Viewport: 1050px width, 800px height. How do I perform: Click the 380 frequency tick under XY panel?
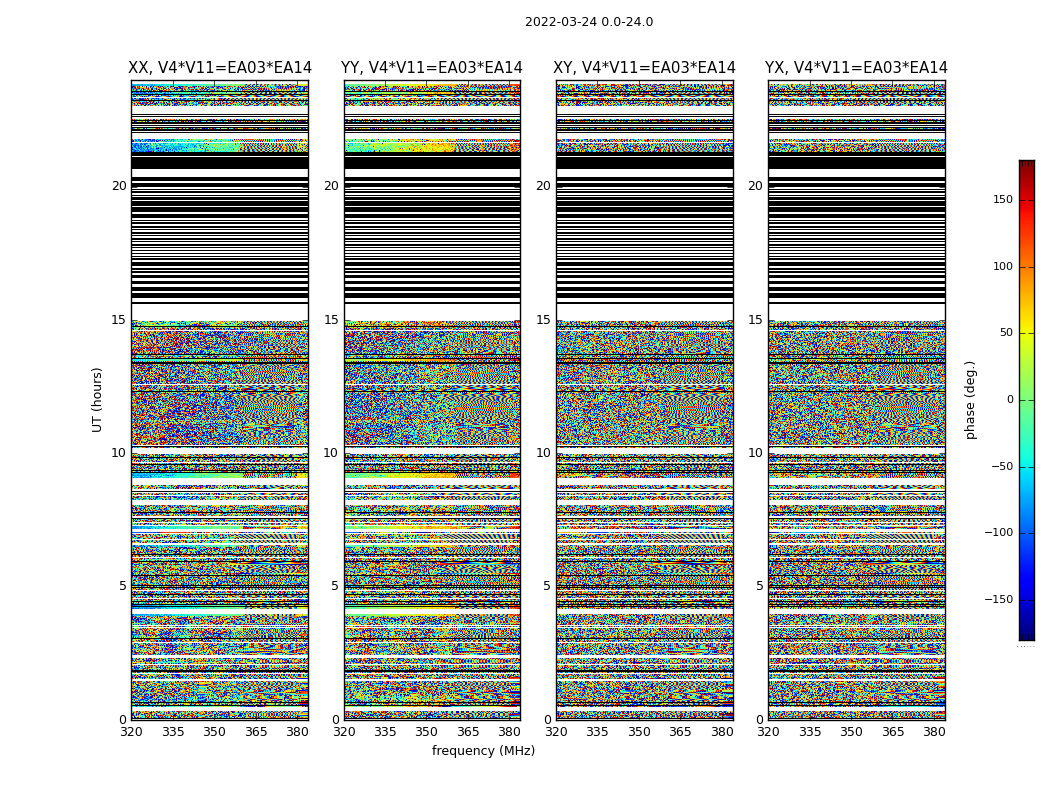point(722,732)
